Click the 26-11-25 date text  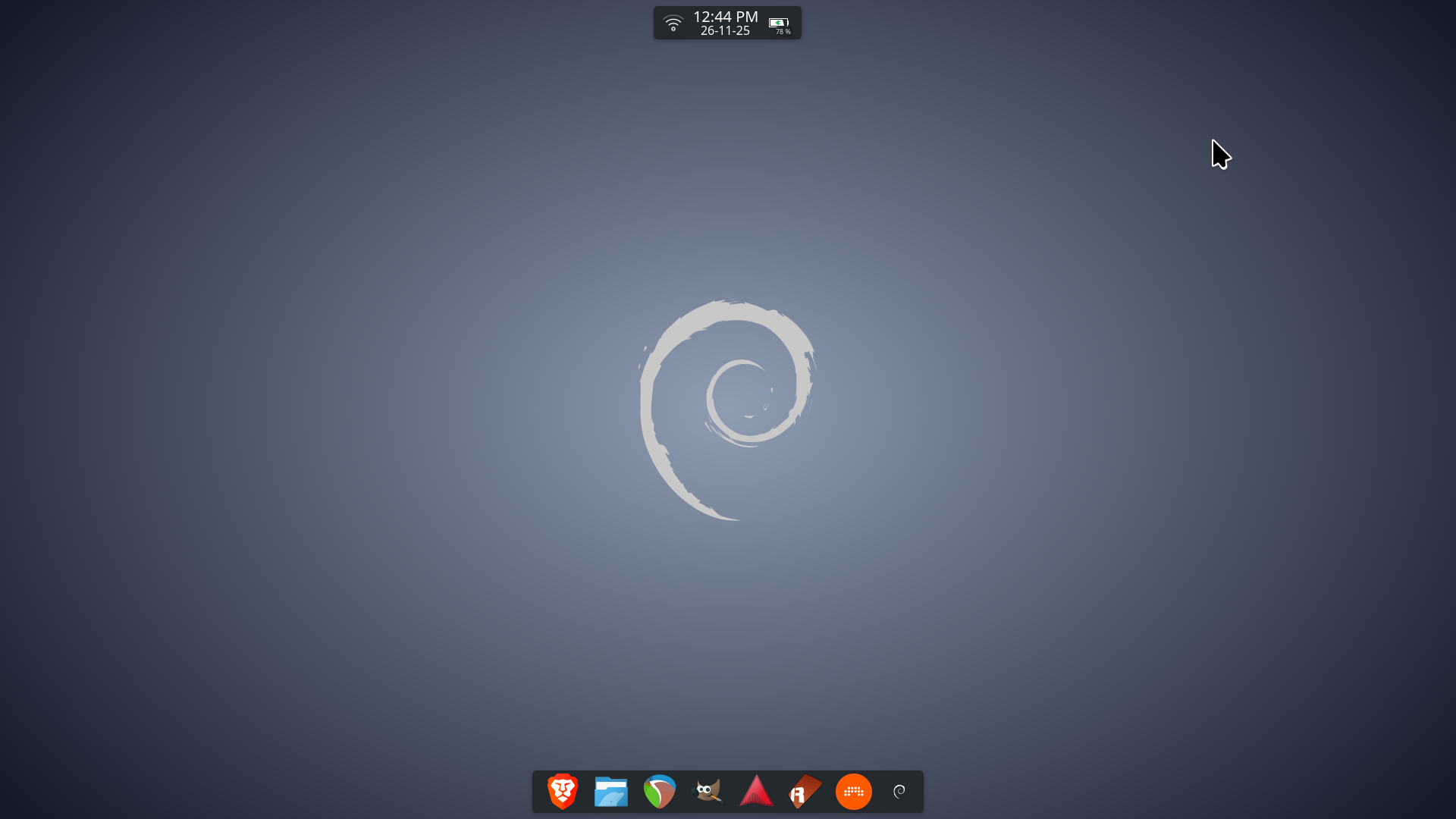coord(725,31)
